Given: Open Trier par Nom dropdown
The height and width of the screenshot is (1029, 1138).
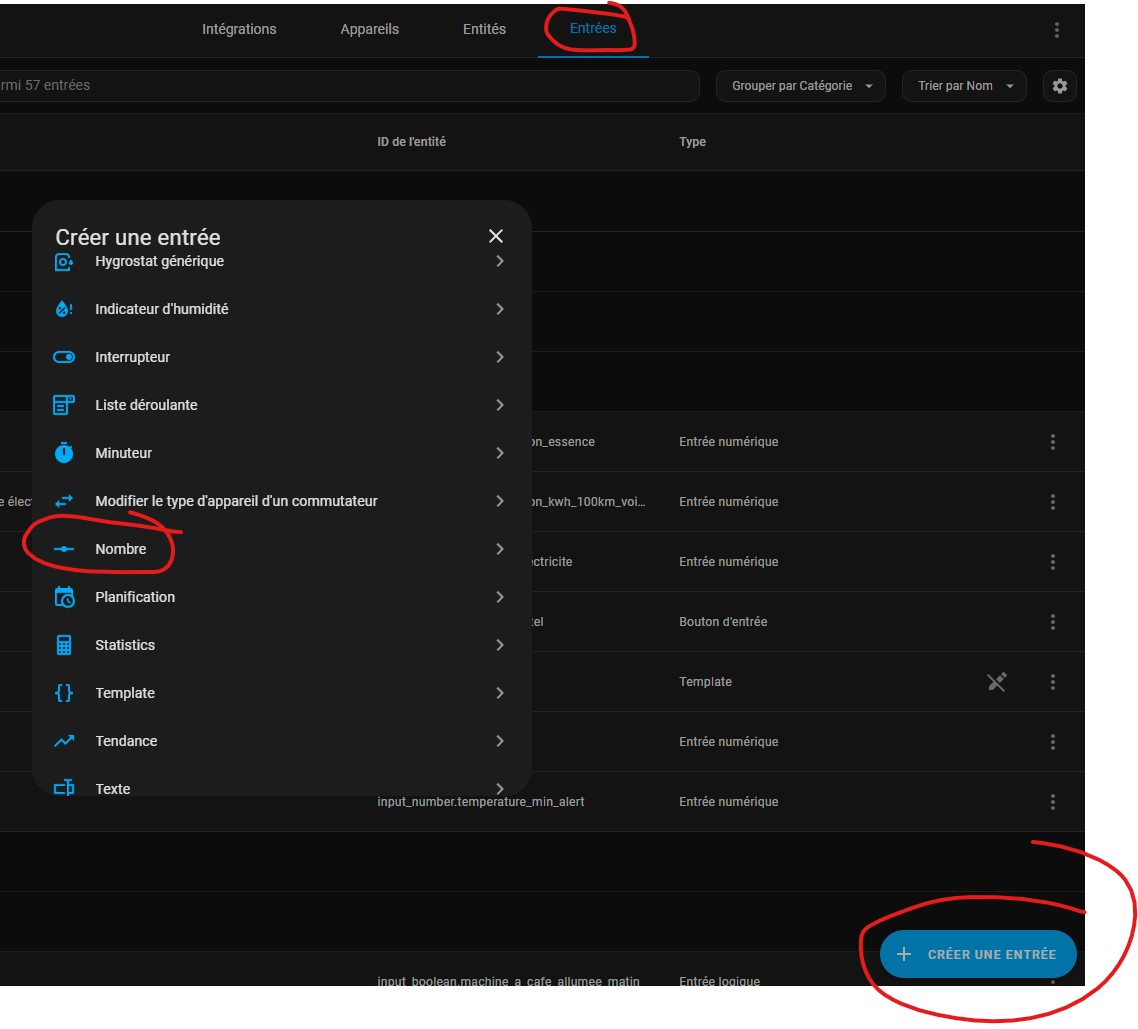Looking at the screenshot, I should [964, 86].
